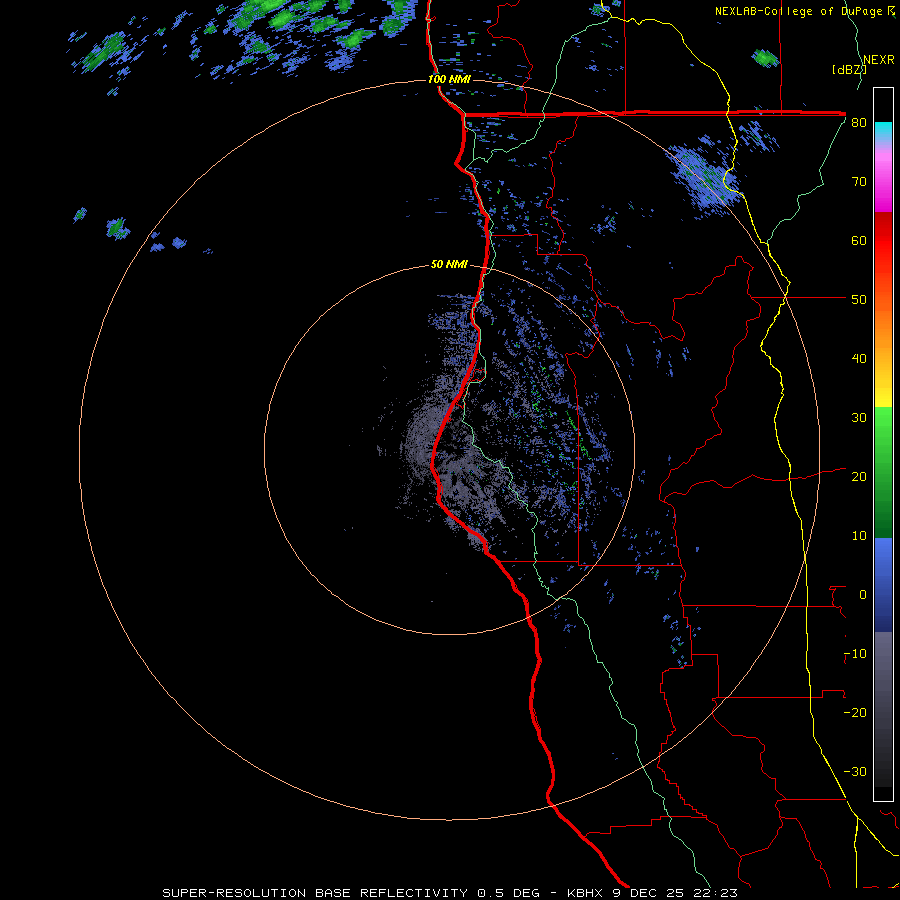900x900 pixels.
Task: Click the green segment of the reflectivity color bar
Action: (883, 472)
